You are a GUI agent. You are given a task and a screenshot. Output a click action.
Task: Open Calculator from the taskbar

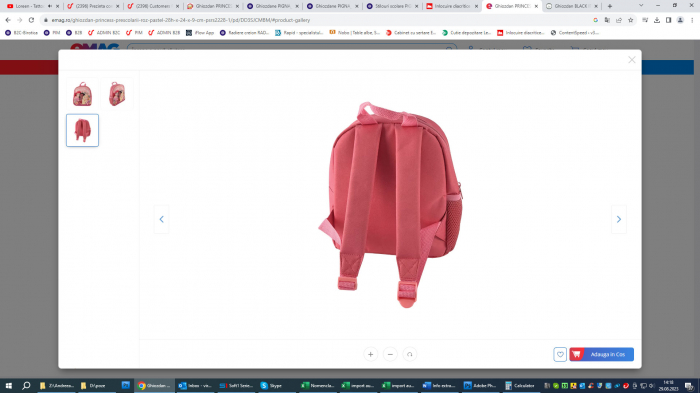520,385
